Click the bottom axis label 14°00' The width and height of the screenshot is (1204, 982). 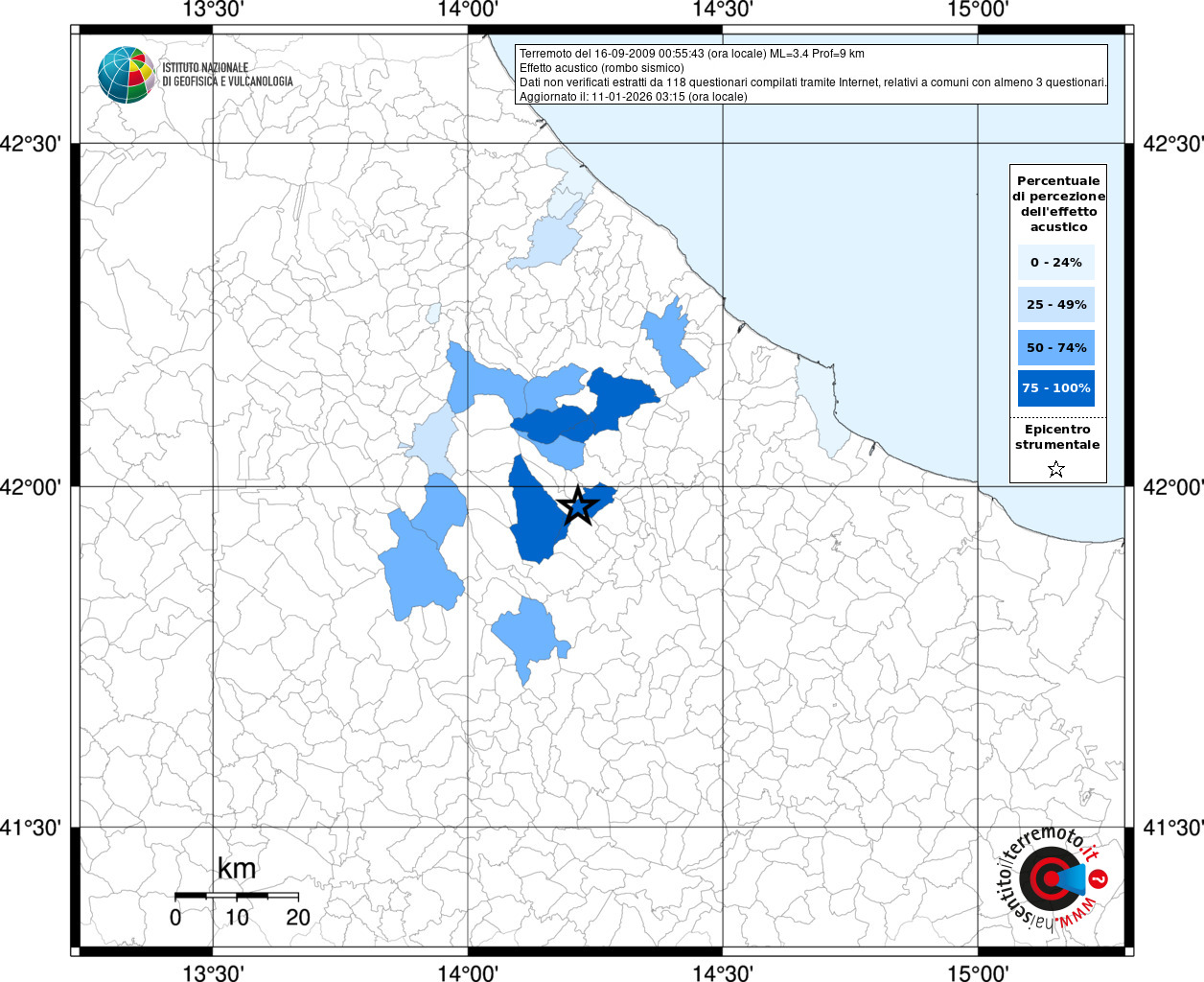tap(468, 973)
